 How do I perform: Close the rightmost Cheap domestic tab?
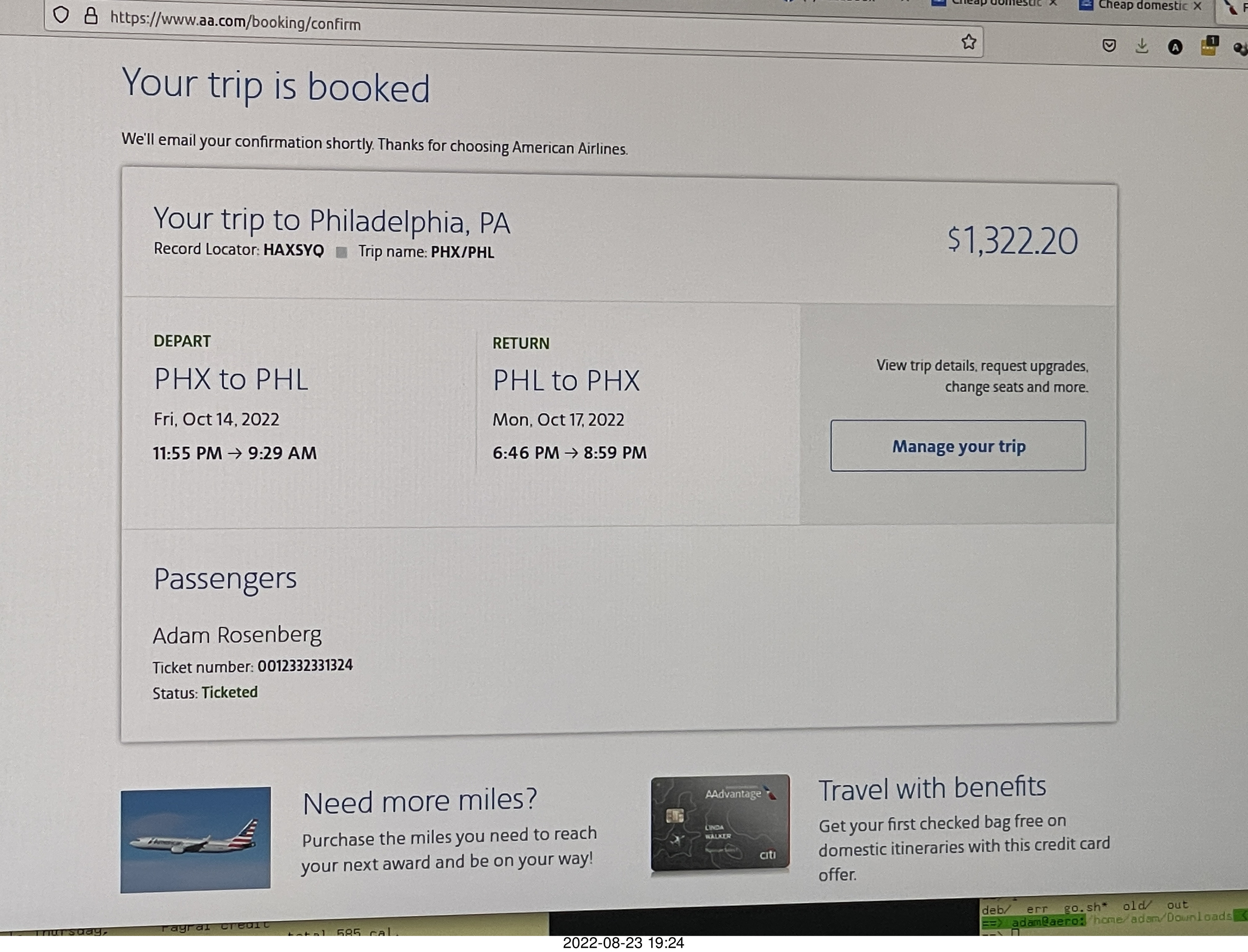click(x=1197, y=6)
